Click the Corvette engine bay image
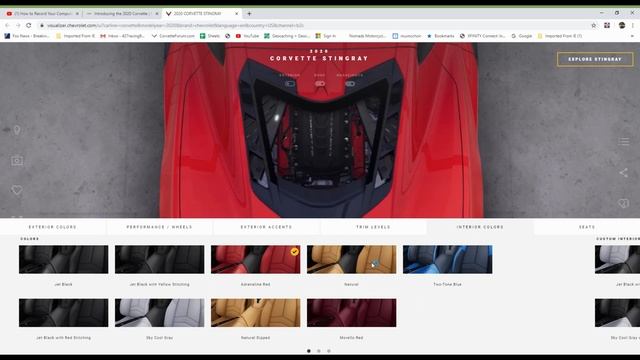640x360 pixels. click(x=321, y=139)
